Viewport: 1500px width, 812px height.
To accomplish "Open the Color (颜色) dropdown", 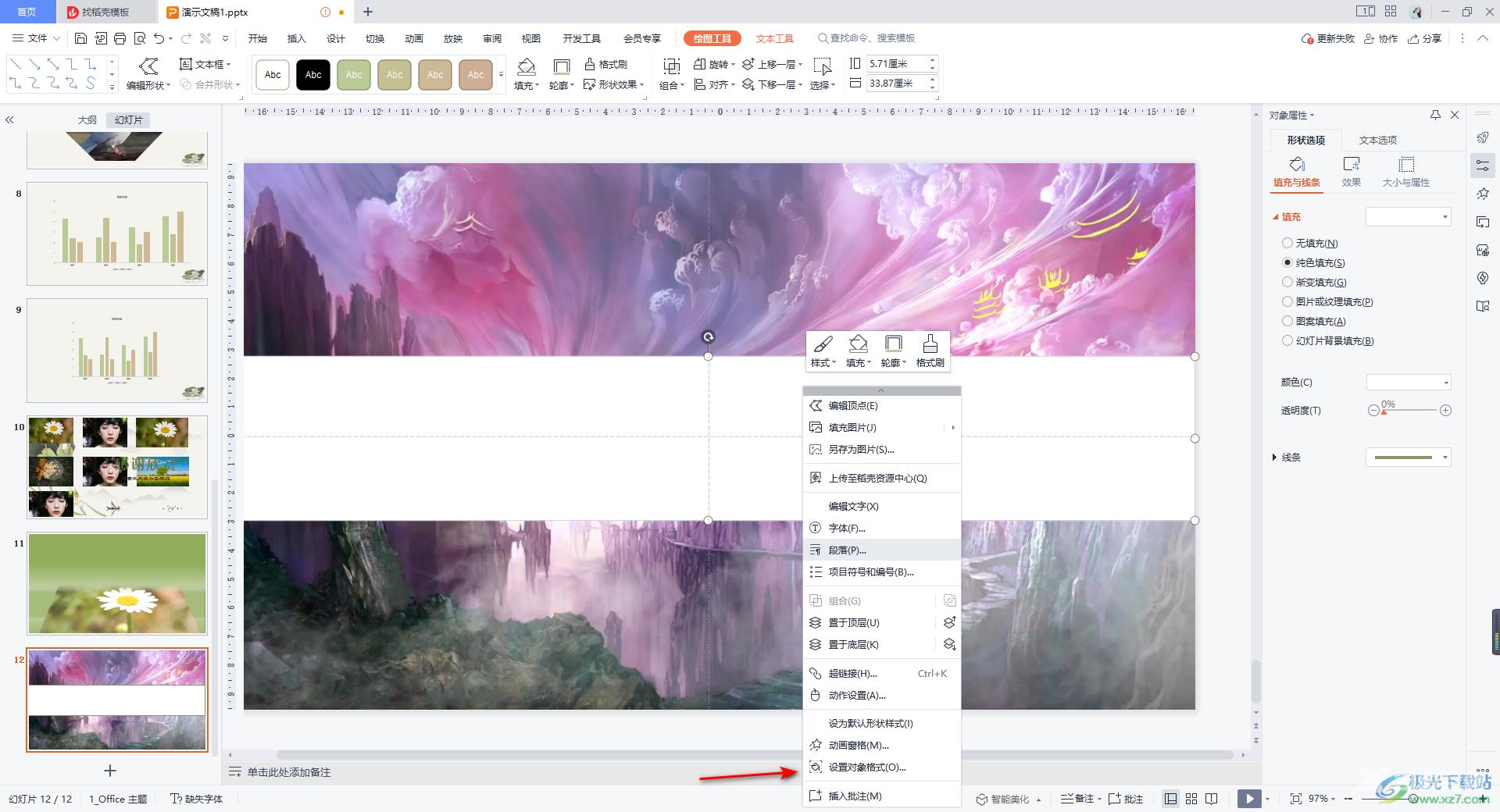I will 1409,383.
